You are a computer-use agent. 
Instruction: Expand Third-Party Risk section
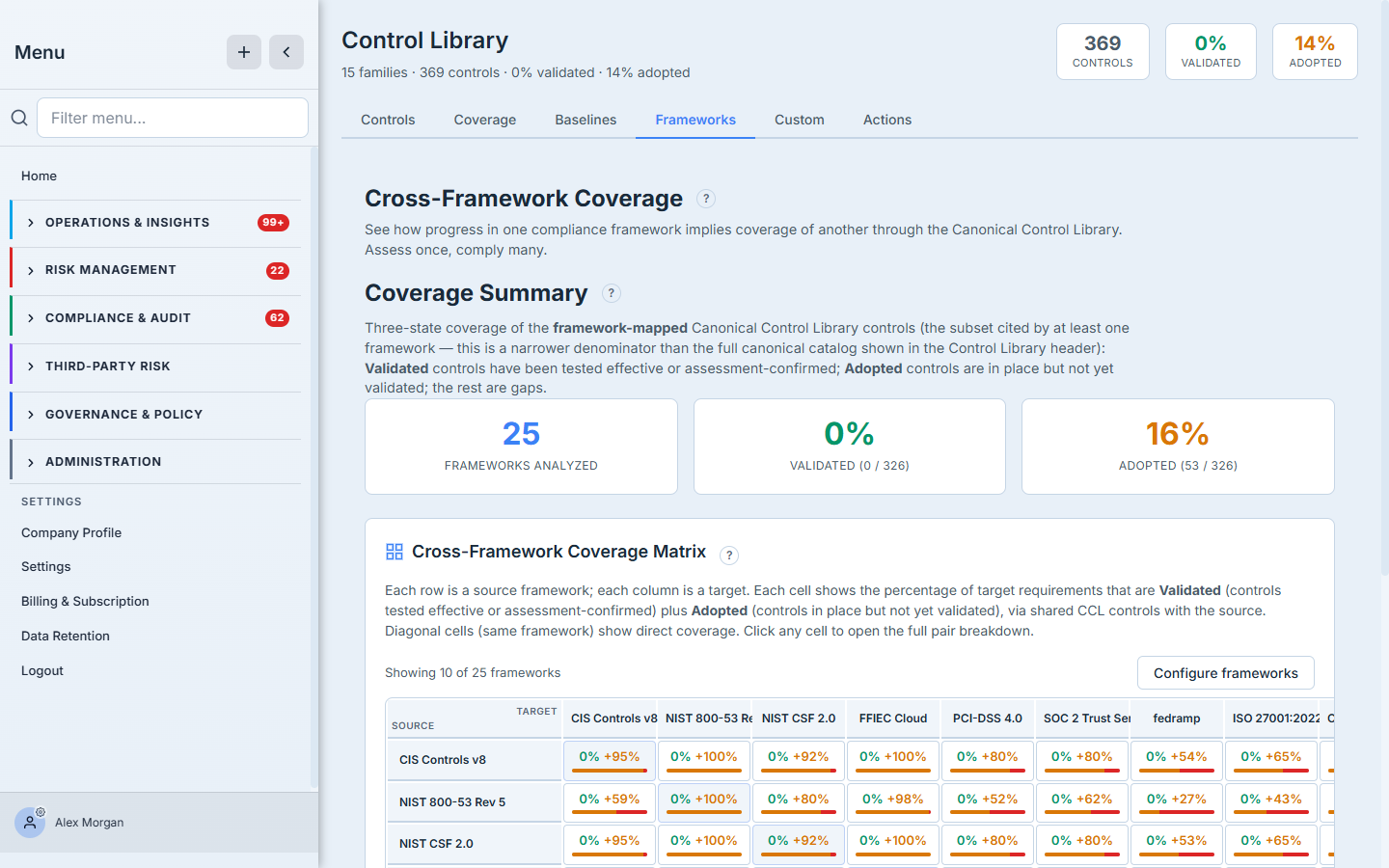coord(155,366)
